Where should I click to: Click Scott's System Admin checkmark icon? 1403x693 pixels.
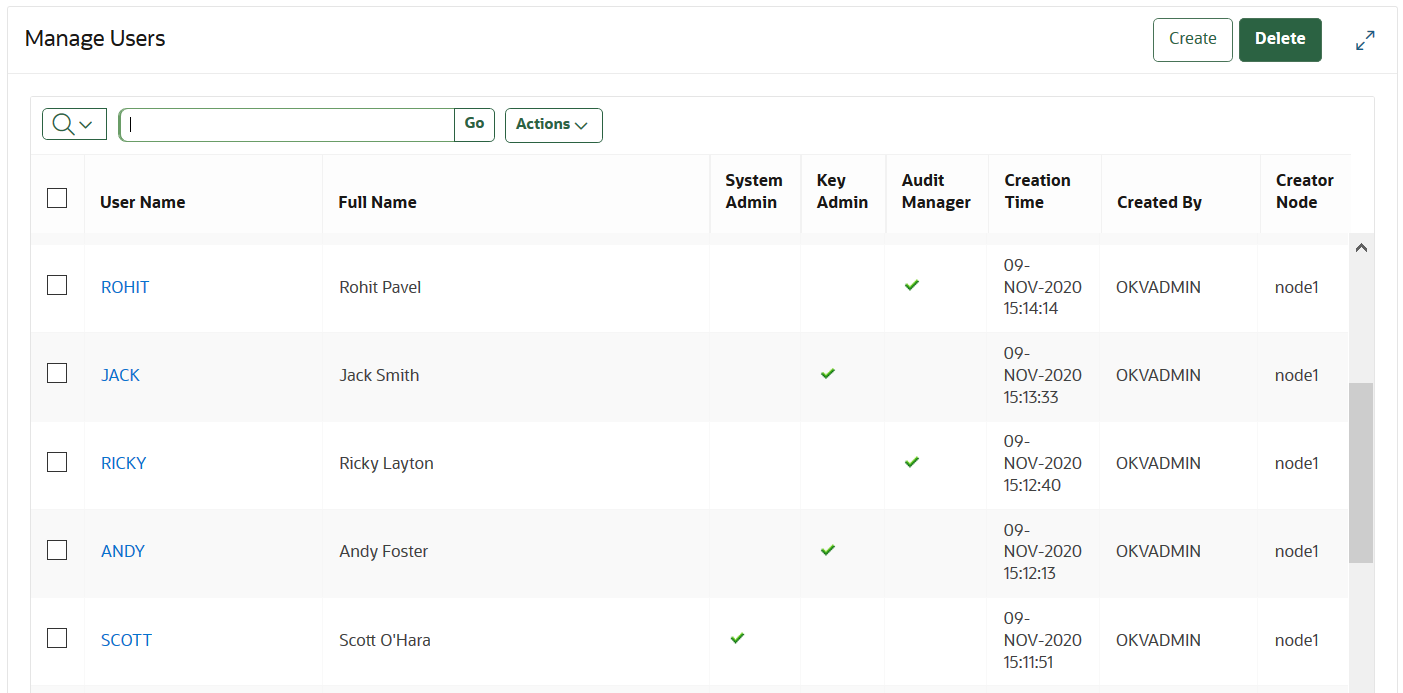(737, 638)
